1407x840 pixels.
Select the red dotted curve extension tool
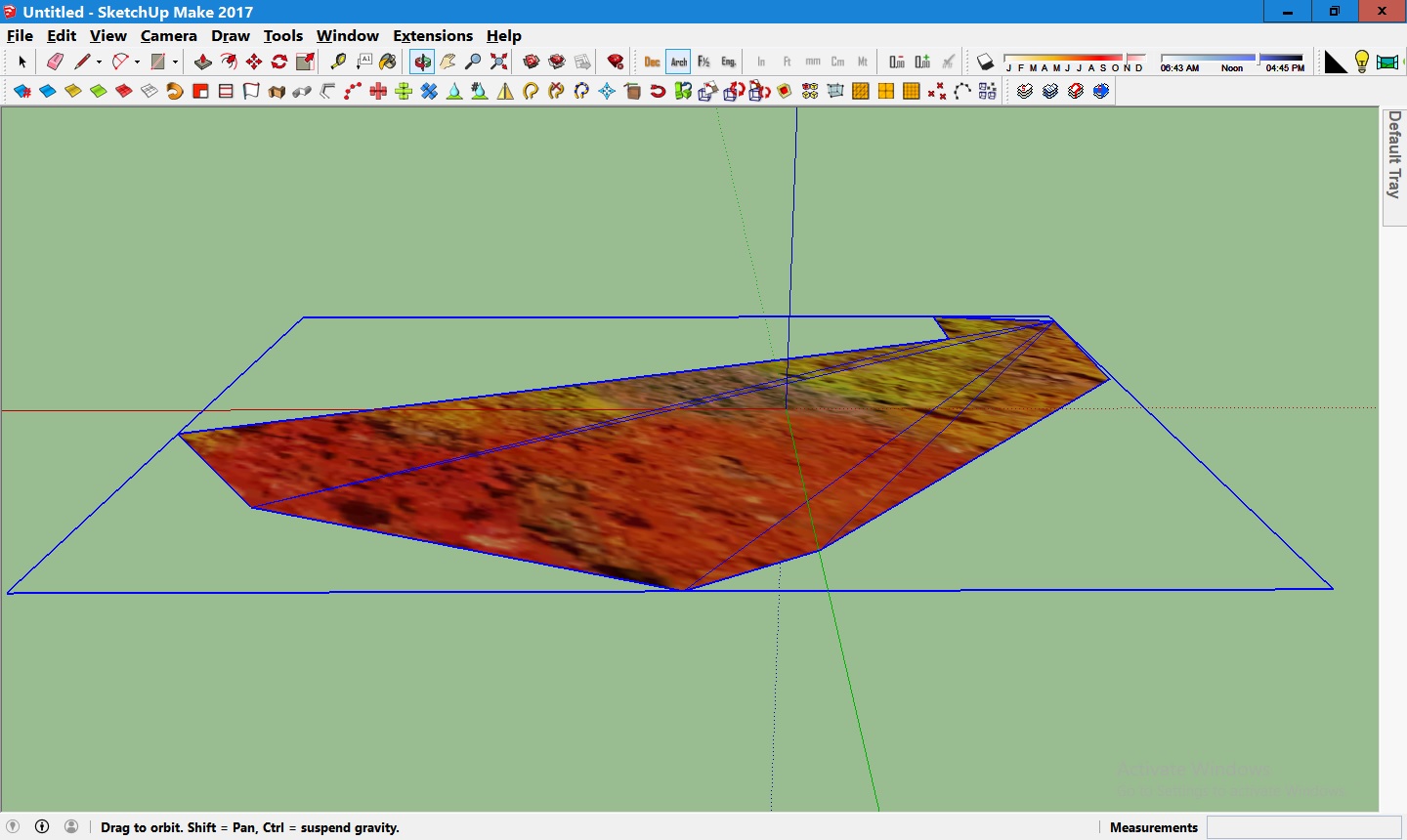tap(353, 91)
